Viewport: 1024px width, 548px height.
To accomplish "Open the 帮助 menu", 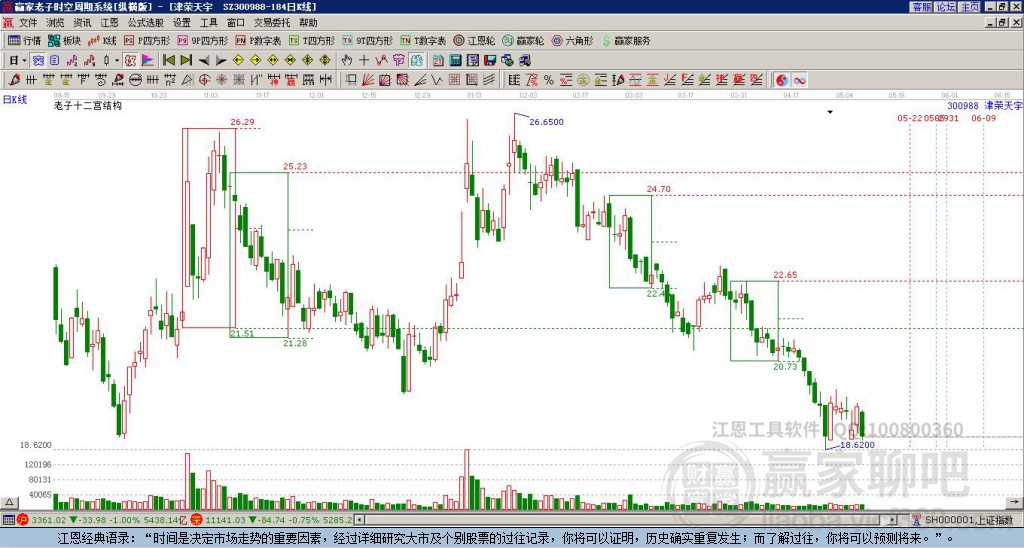I will 308,23.
